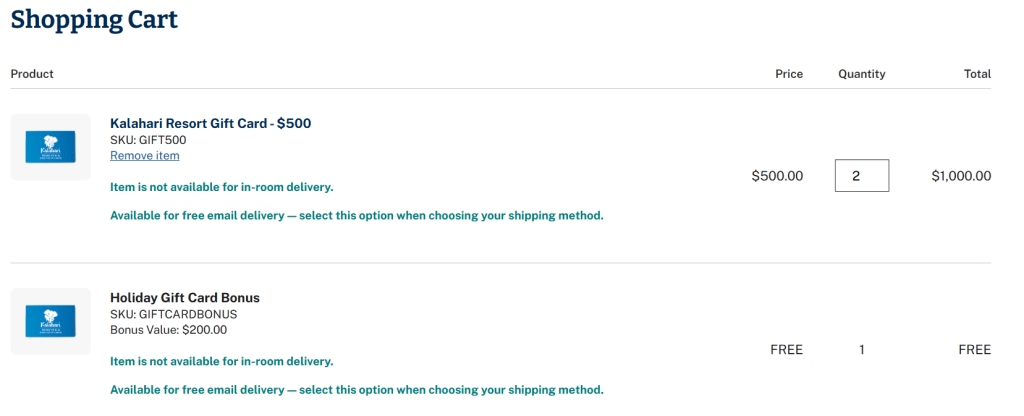Click the Quantity column header
Image resolution: width=1024 pixels, height=416 pixels.
(x=861, y=74)
